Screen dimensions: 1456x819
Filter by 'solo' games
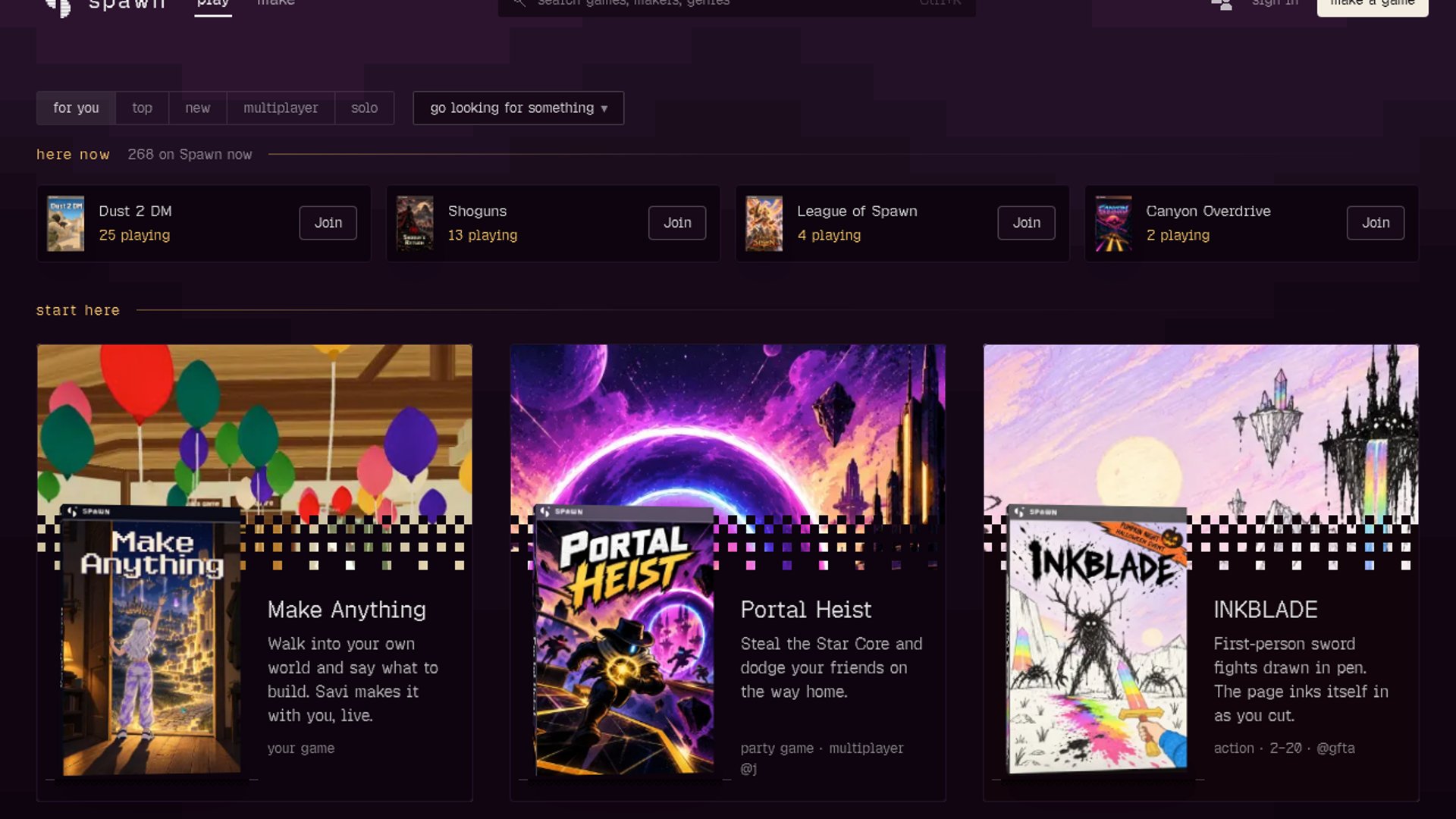tap(364, 108)
